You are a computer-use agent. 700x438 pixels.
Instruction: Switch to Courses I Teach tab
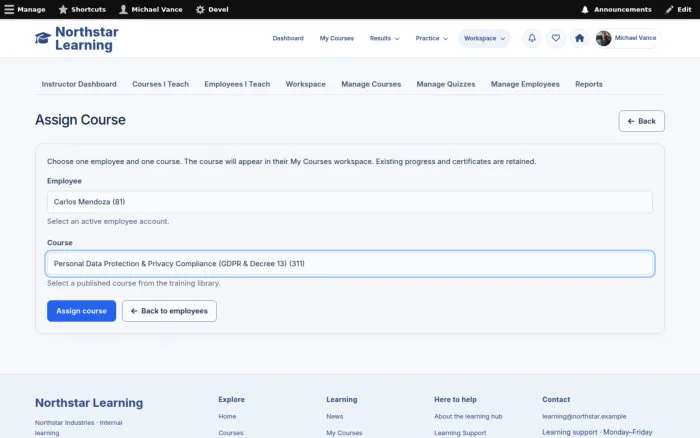coord(160,84)
